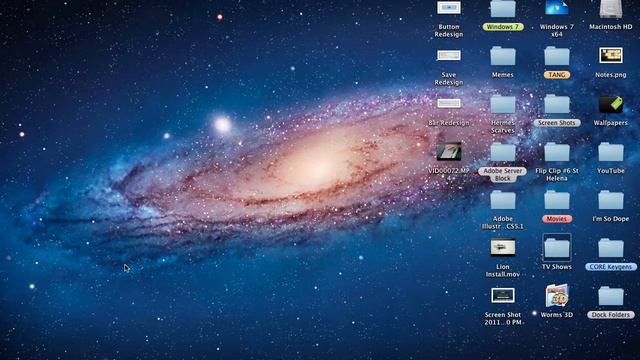Click the 'Bar Redesign' label text
The image size is (640, 360).
tap(449, 123)
